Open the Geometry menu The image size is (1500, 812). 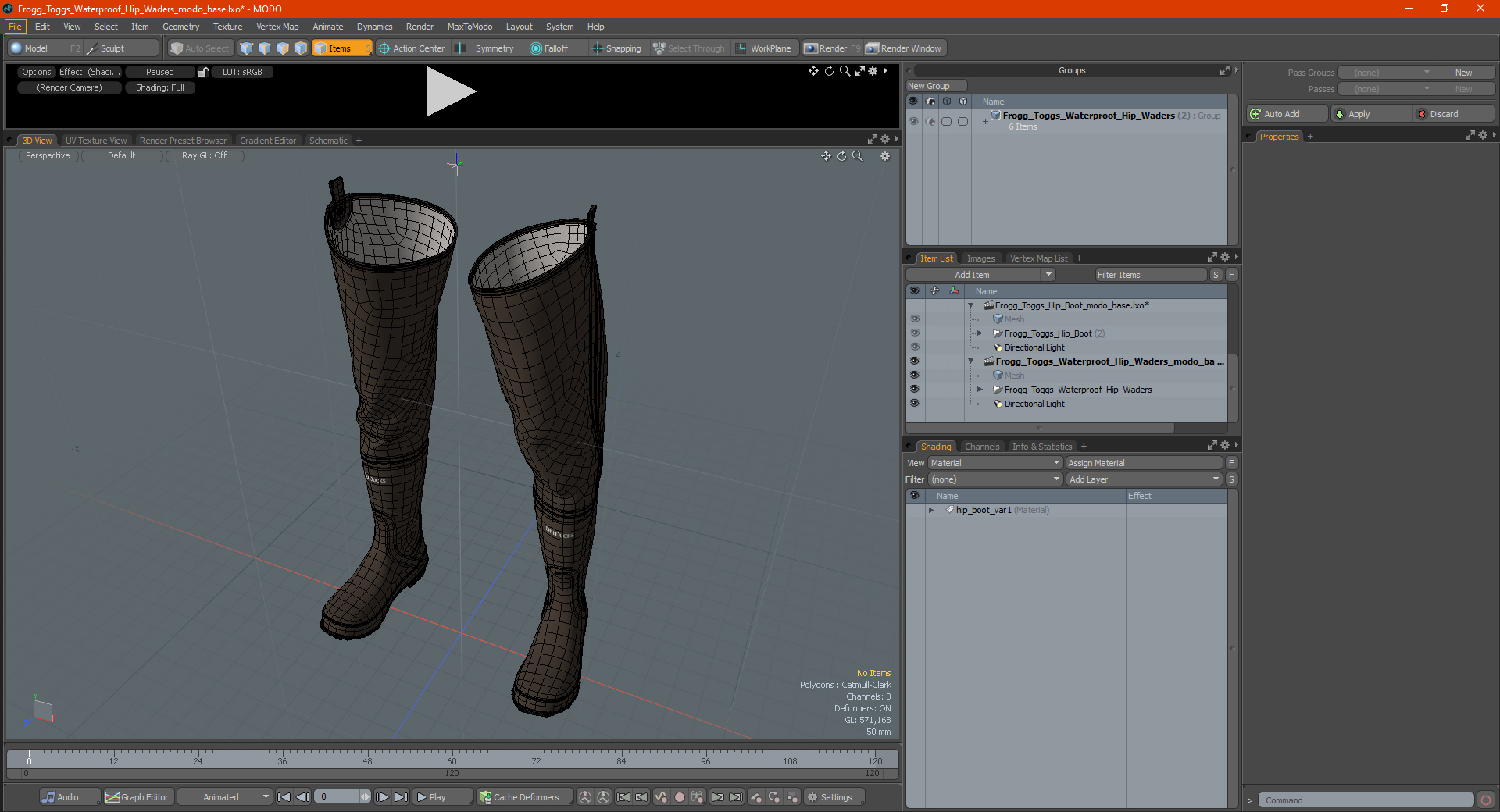tap(181, 27)
